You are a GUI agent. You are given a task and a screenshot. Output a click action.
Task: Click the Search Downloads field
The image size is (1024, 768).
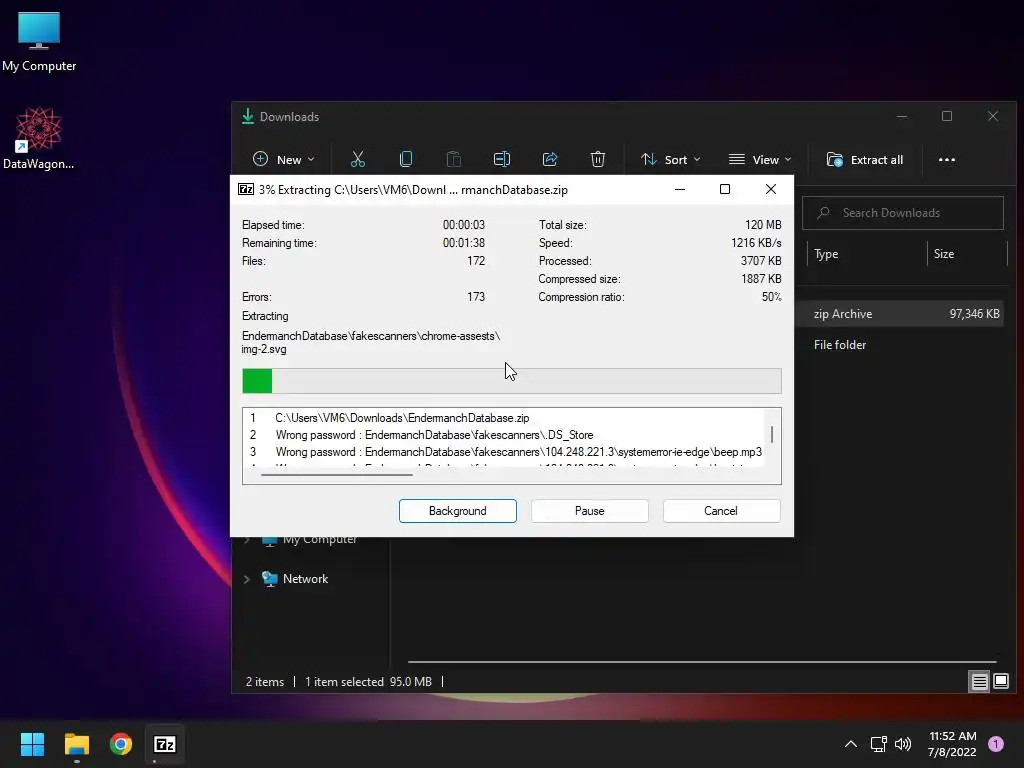click(x=903, y=213)
